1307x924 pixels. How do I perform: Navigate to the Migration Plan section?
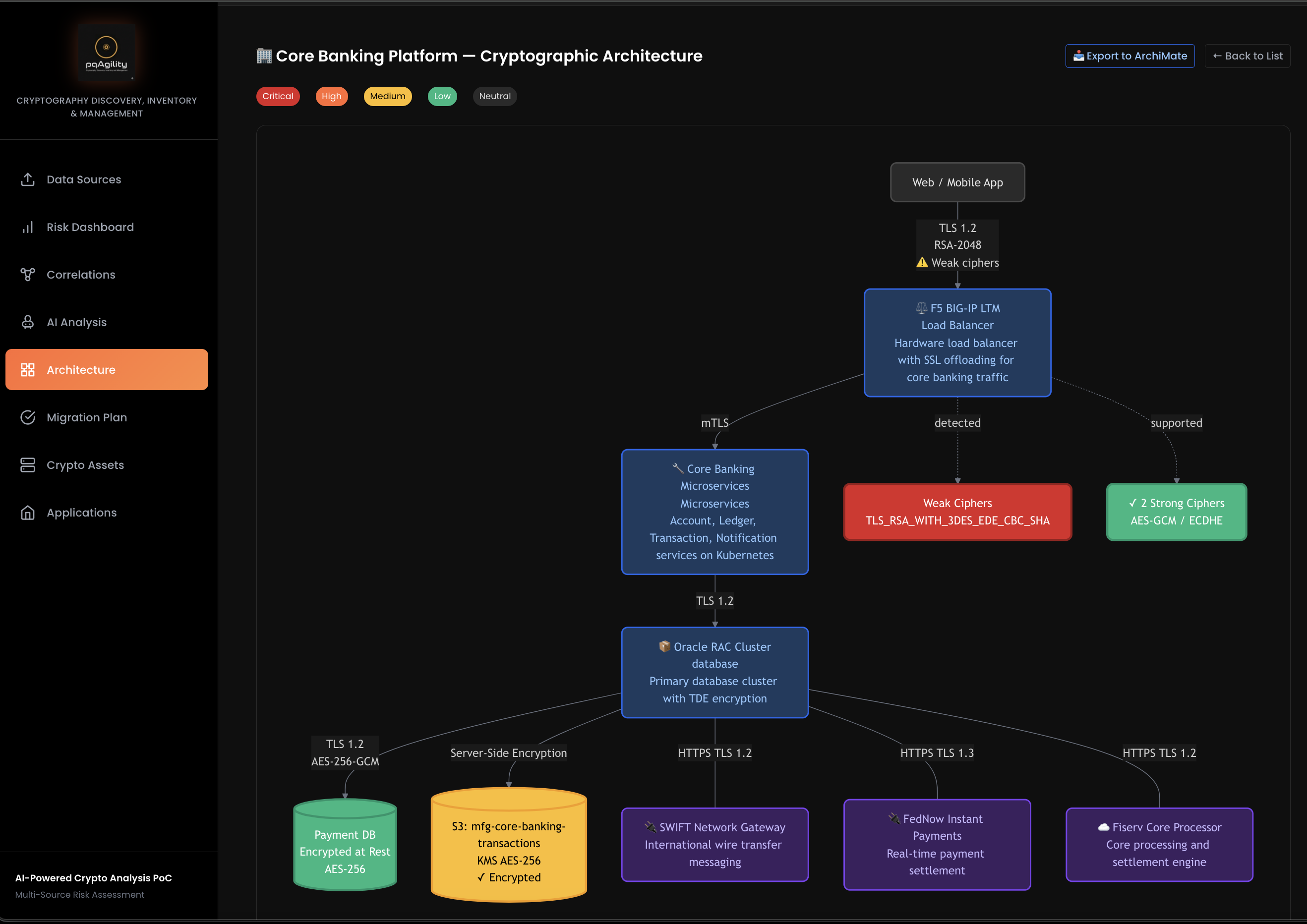click(x=87, y=417)
